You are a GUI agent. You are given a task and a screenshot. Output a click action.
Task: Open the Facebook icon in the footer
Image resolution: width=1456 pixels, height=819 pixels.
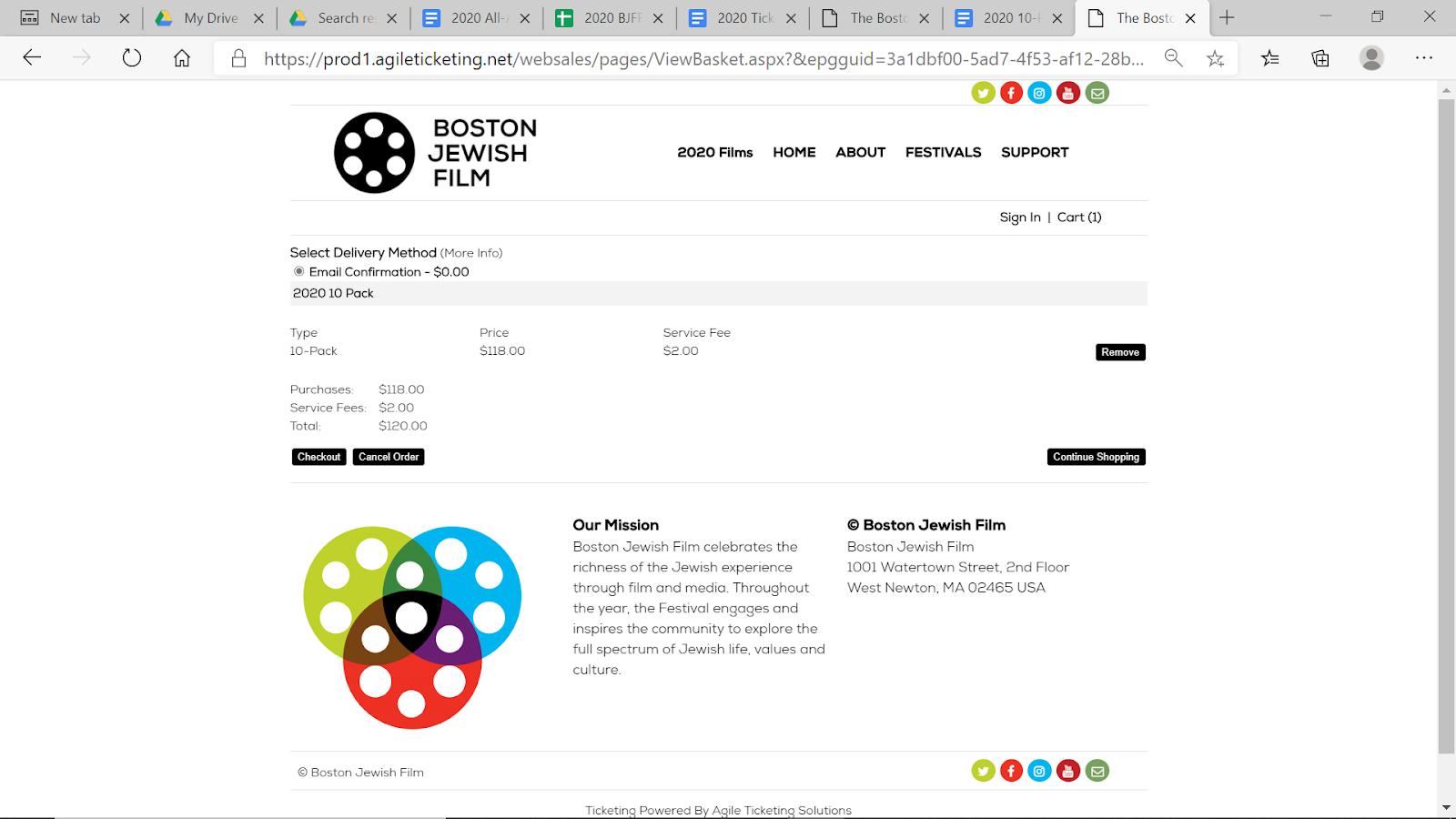tap(1011, 771)
